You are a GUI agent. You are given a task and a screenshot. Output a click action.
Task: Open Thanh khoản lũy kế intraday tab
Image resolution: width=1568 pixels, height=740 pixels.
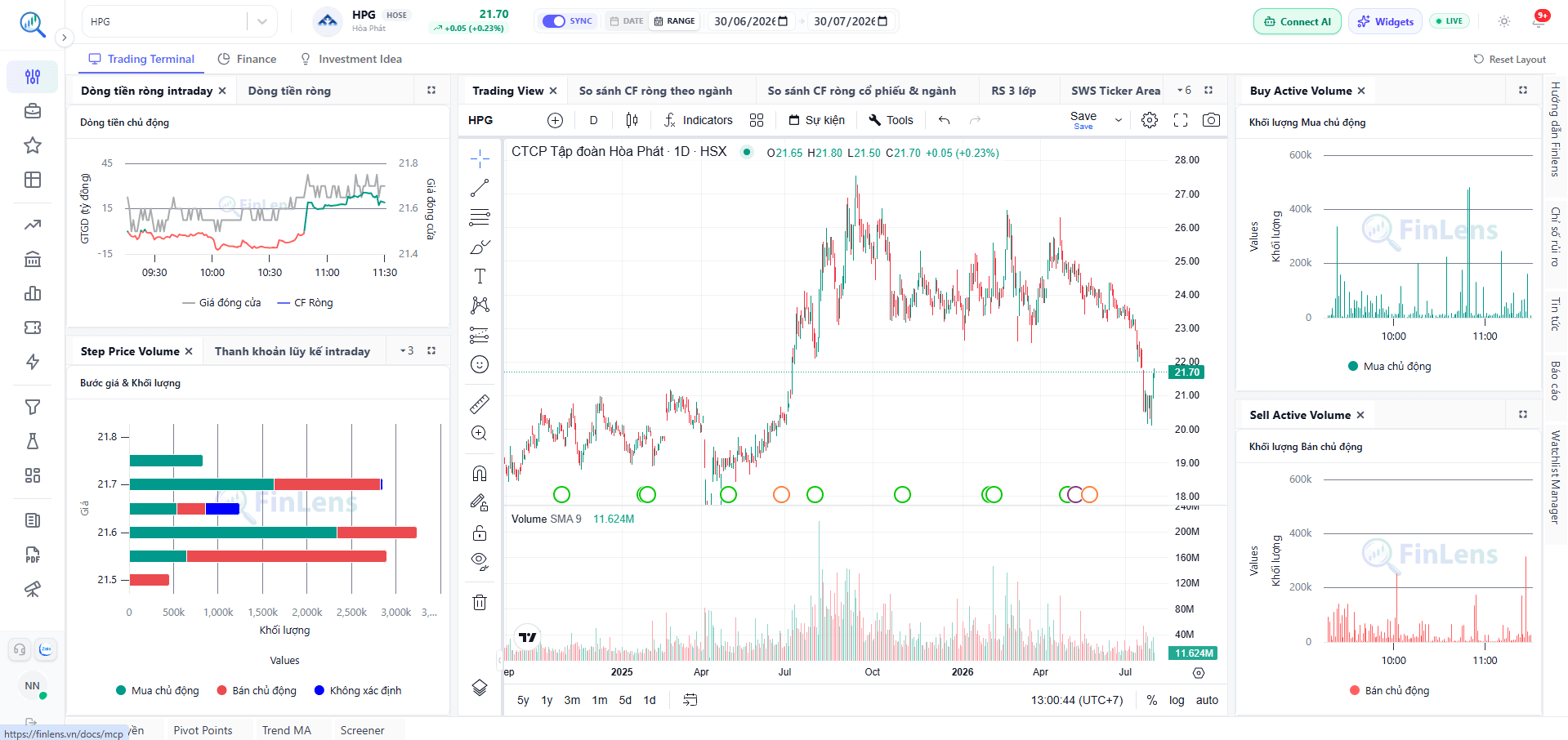[x=293, y=351]
